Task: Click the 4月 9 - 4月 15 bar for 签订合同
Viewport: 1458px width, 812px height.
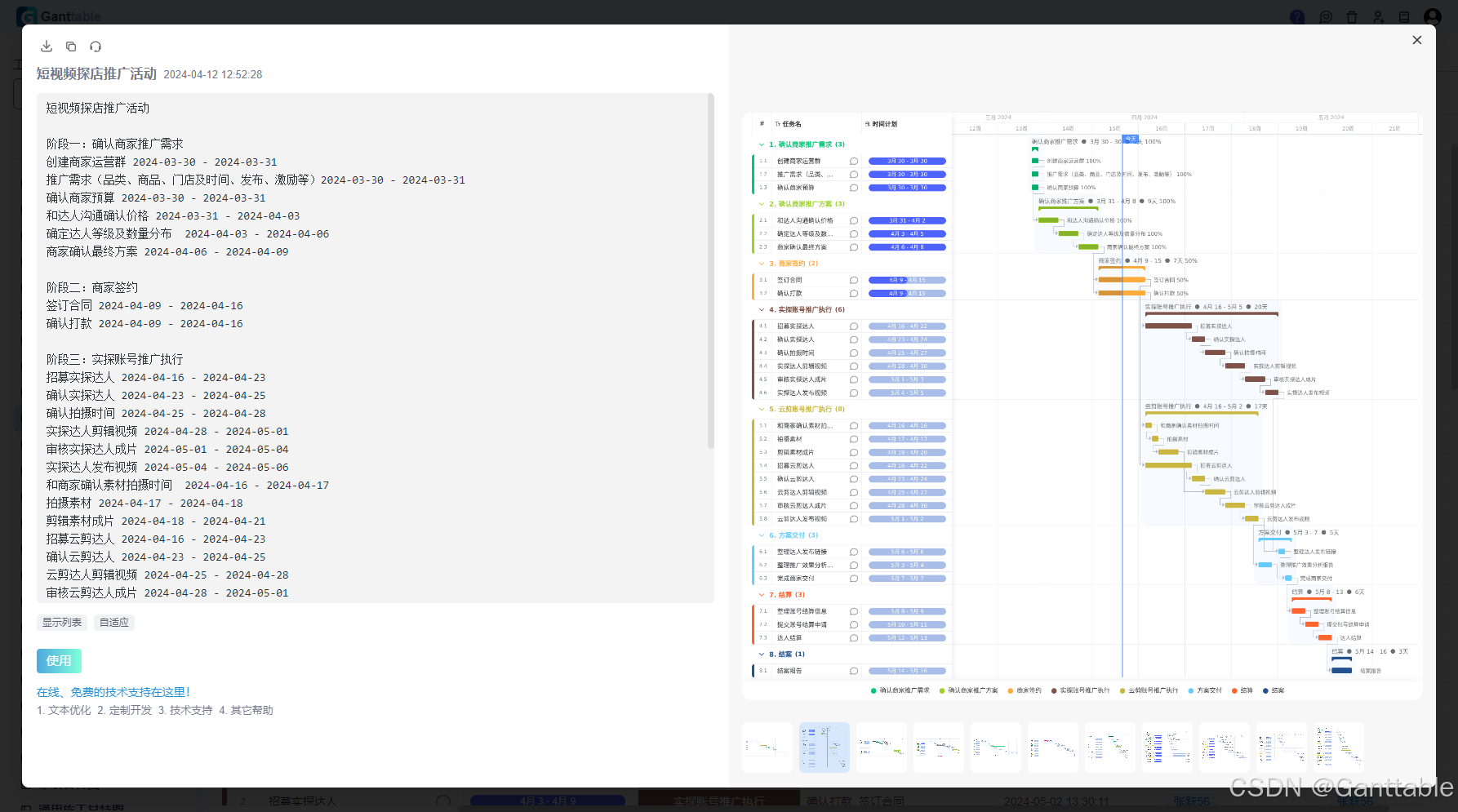Action: (907, 280)
